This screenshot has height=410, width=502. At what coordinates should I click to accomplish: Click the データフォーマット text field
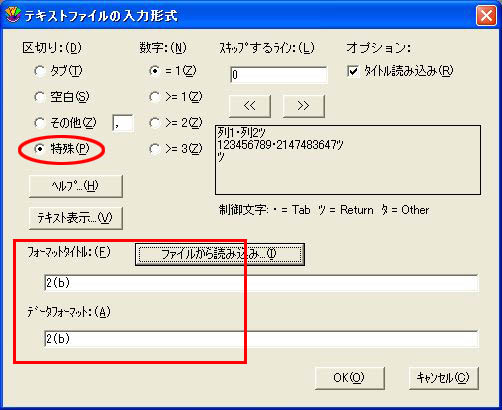261,339
